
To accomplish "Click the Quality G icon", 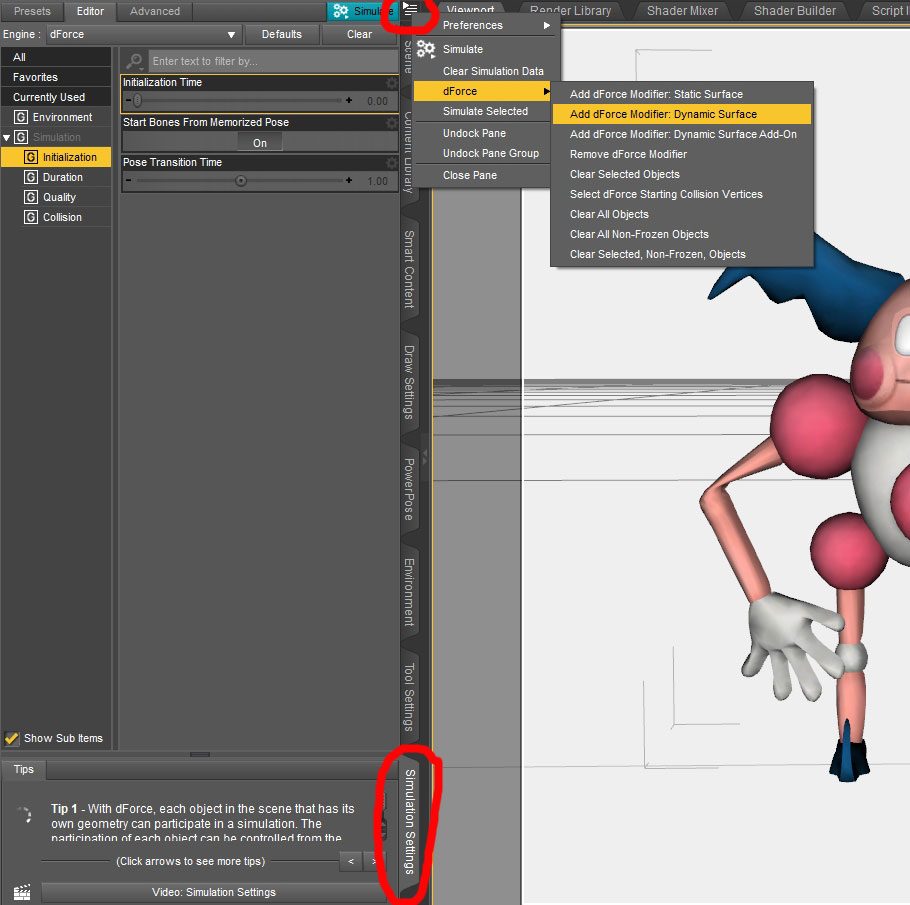I will click(31, 197).
